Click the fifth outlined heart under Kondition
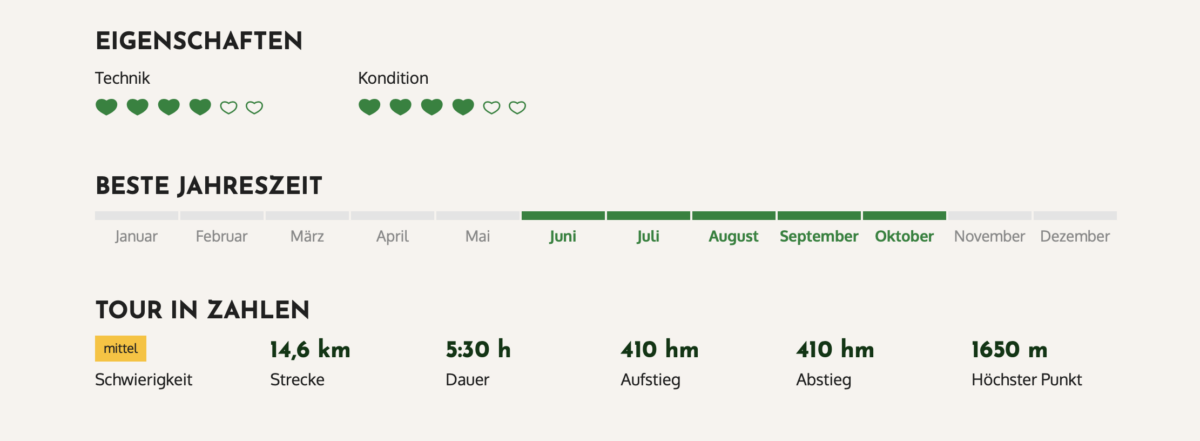Screen dimensions: 1200x441 (x=491, y=107)
